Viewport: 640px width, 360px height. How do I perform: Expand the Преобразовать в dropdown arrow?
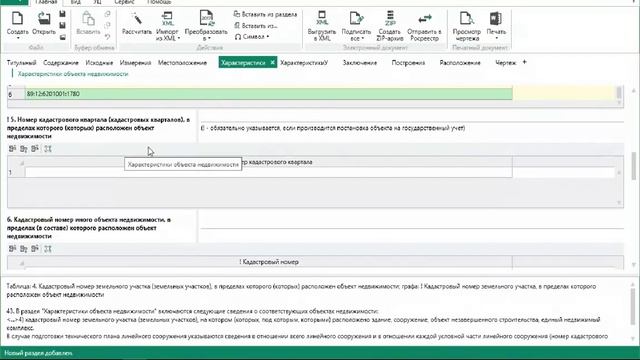209,38
